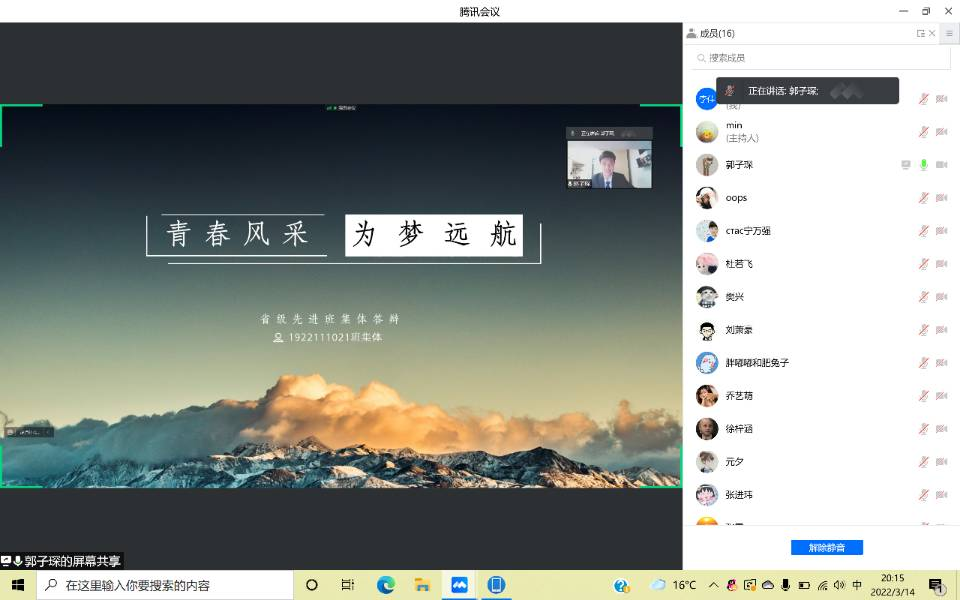Select the Tencent Meeting icon on the taskbar

click(x=461, y=584)
